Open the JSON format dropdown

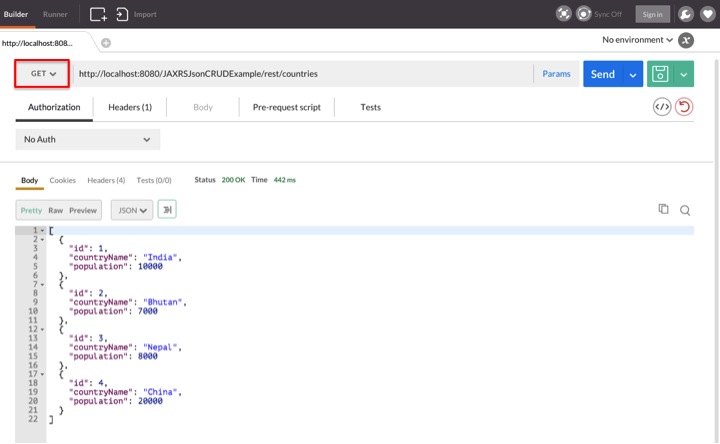click(x=132, y=210)
